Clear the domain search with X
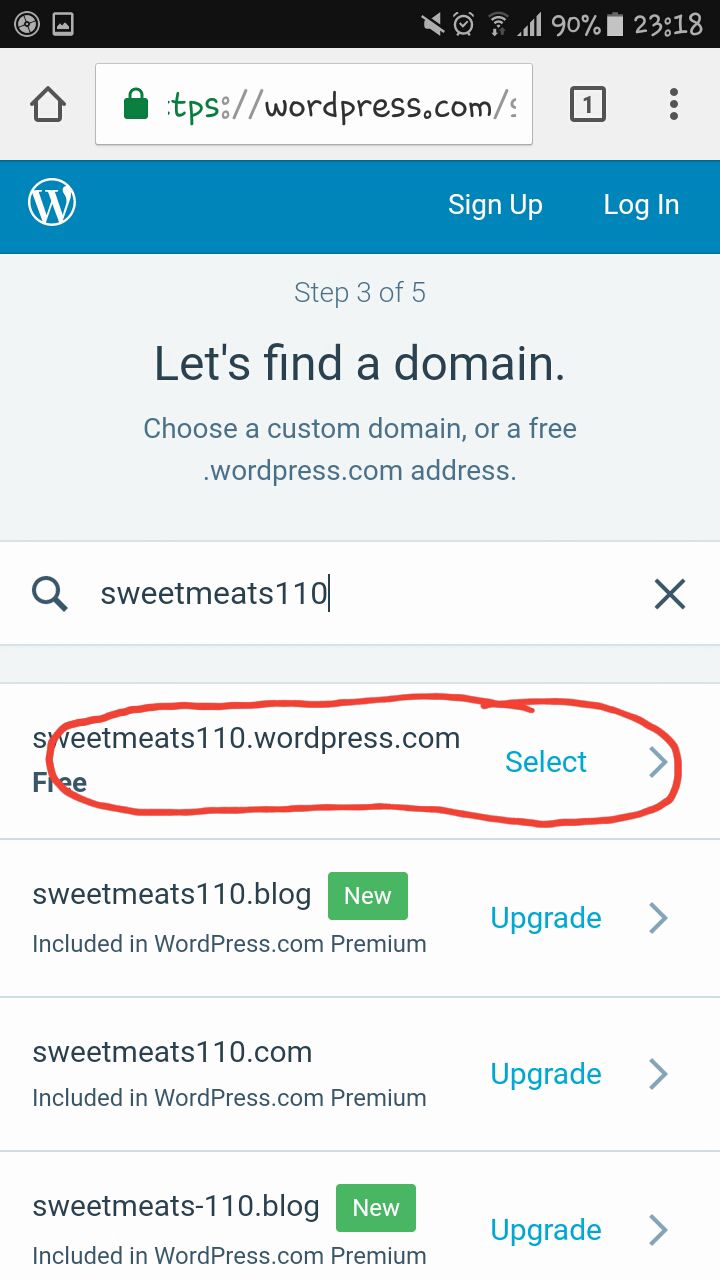Viewport: 720px width, 1280px height. coord(669,594)
